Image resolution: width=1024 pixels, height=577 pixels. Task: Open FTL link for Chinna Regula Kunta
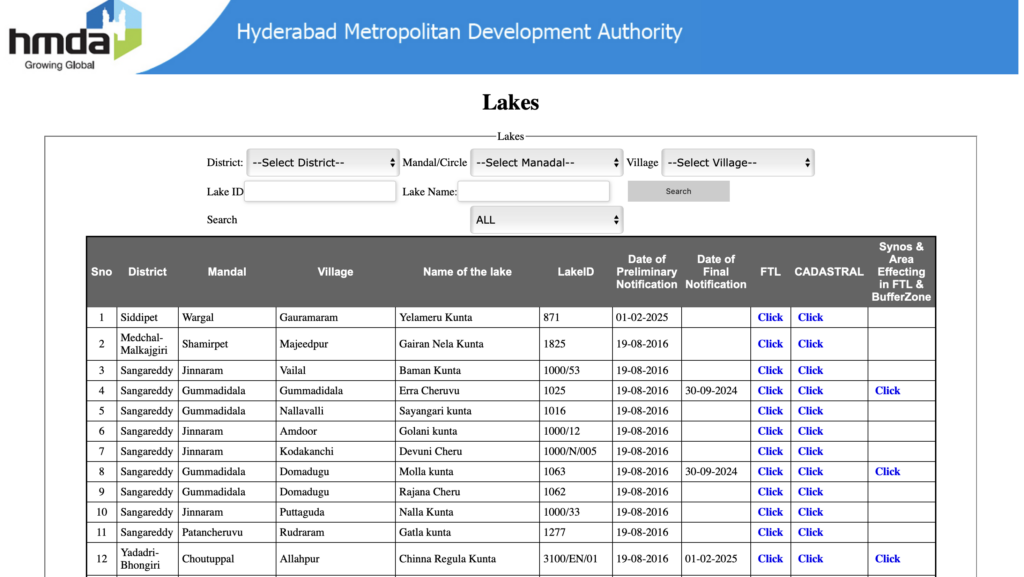[770, 559]
